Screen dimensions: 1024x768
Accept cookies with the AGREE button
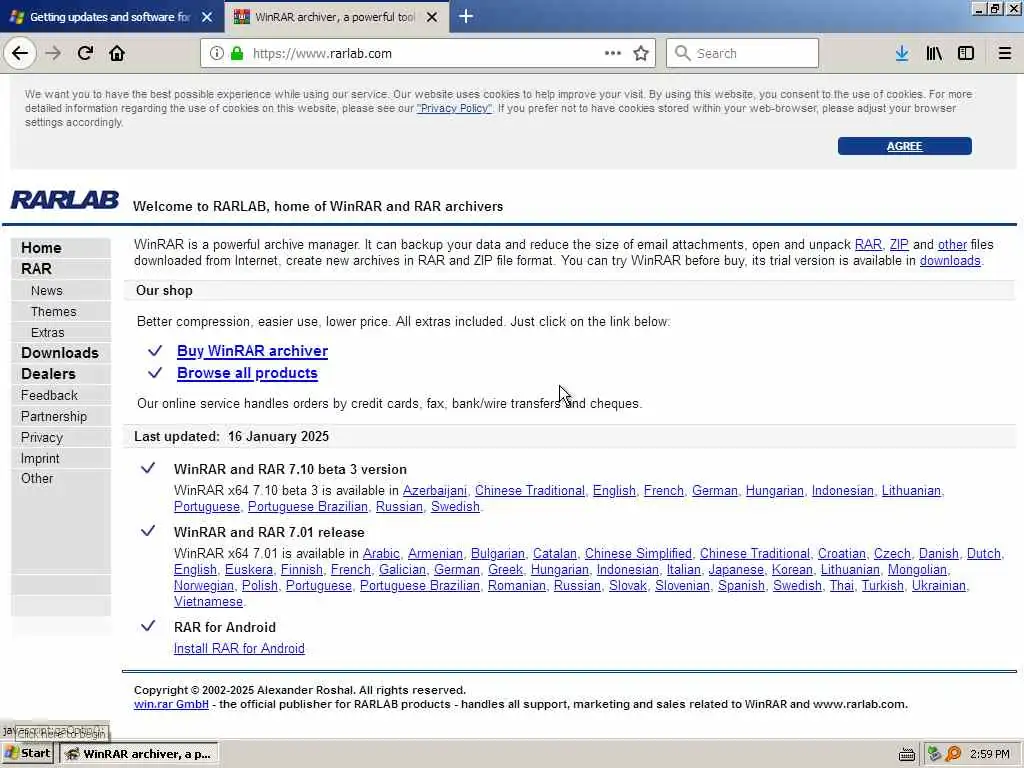[904, 146]
